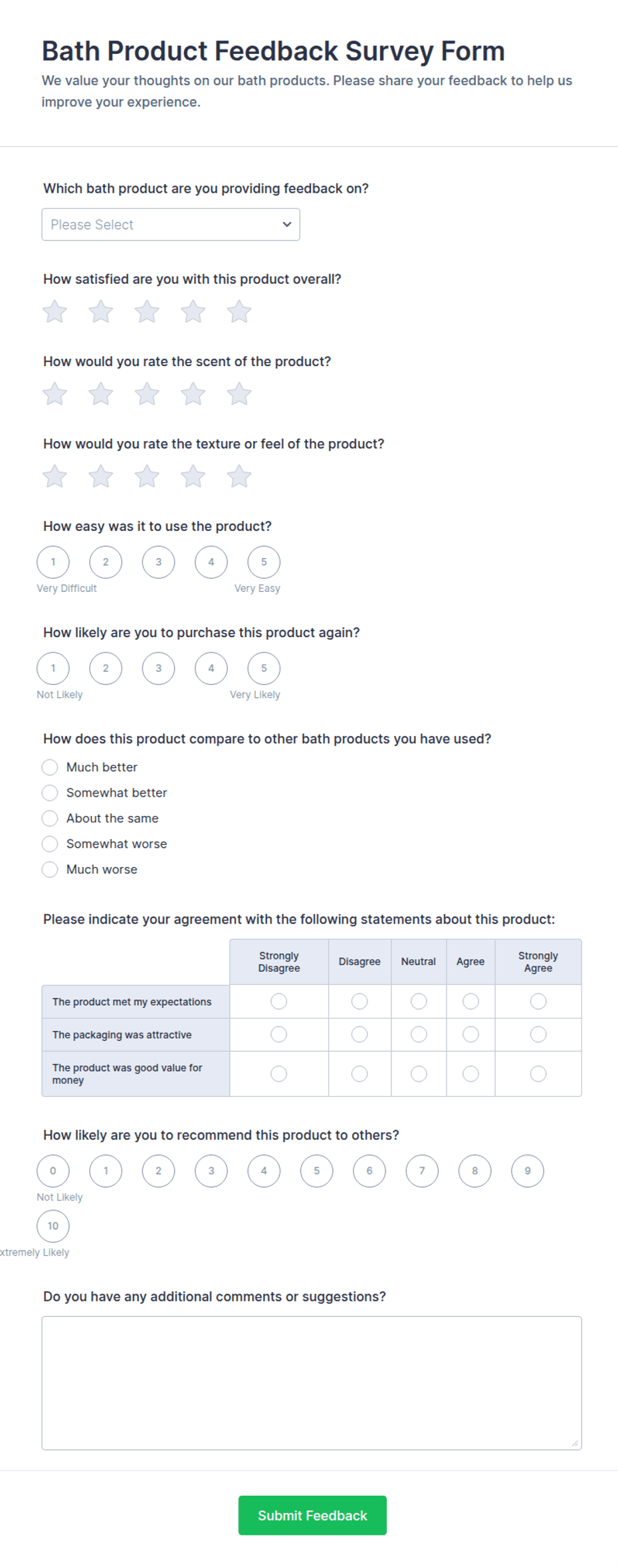
Task: Rate texture with the fourth star
Action: (193, 476)
